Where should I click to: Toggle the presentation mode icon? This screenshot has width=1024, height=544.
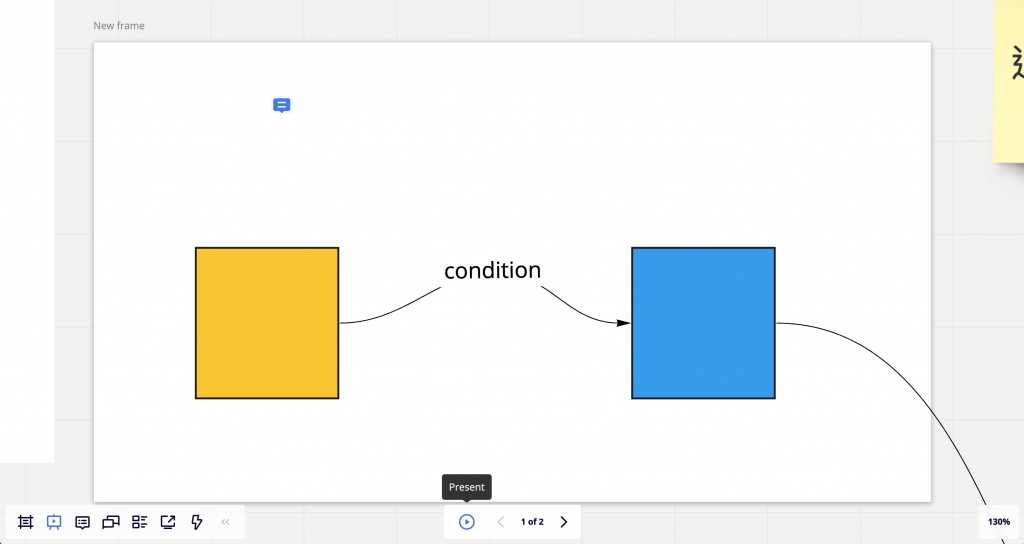[54, 522]
